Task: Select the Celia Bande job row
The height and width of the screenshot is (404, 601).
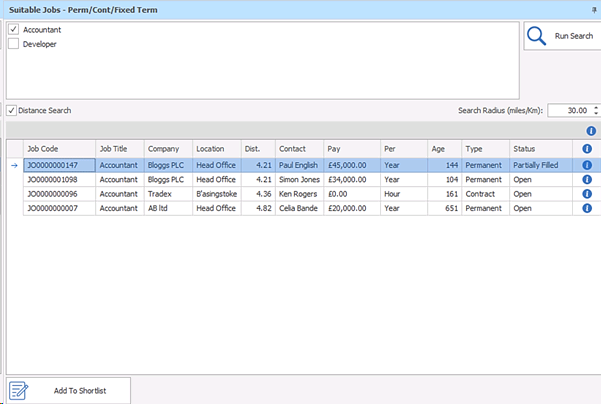Action: coord(300,208)
